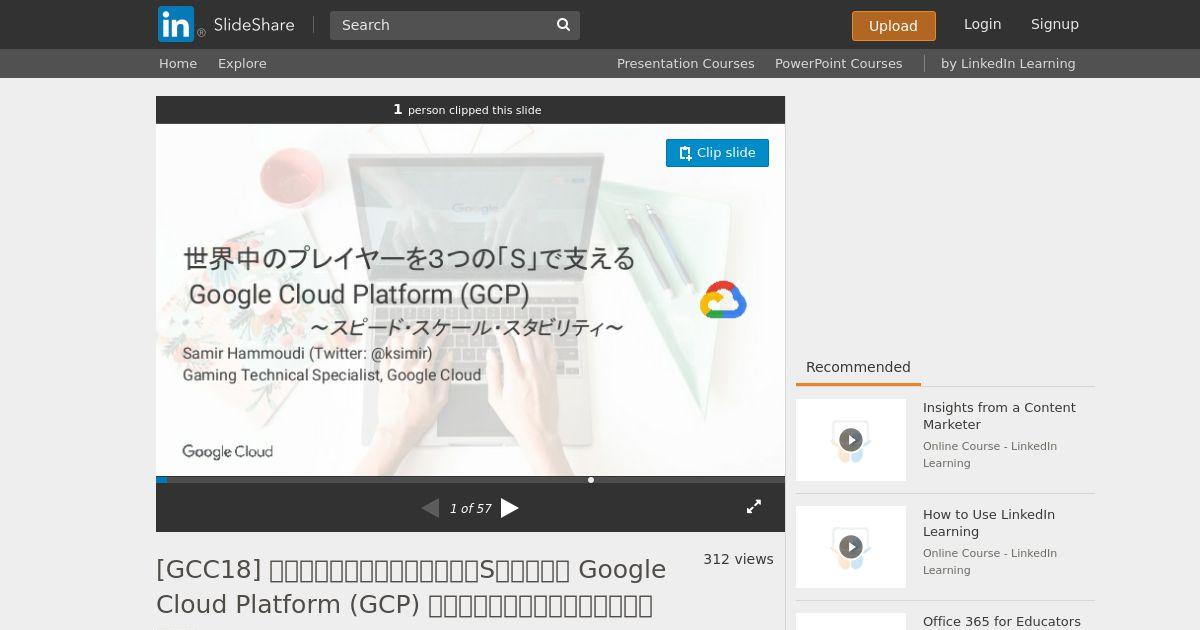Play How to Use LinkedIn Learning thumbnail
The width and height of the screenshot is (1200, 630).
point(851,547)
